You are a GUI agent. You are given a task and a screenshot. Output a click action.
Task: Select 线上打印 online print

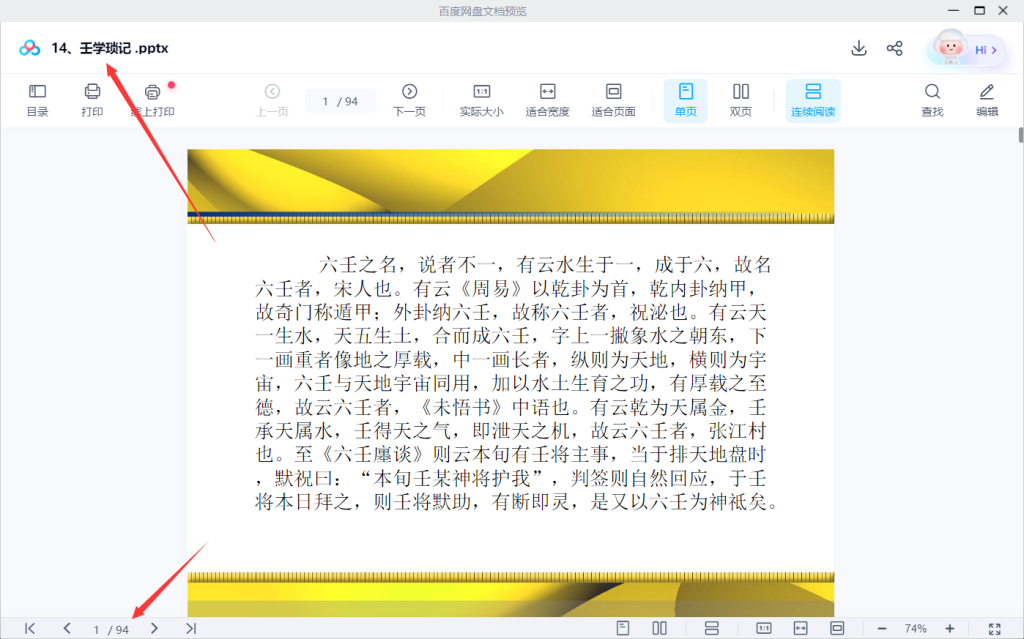click(152, 100)
